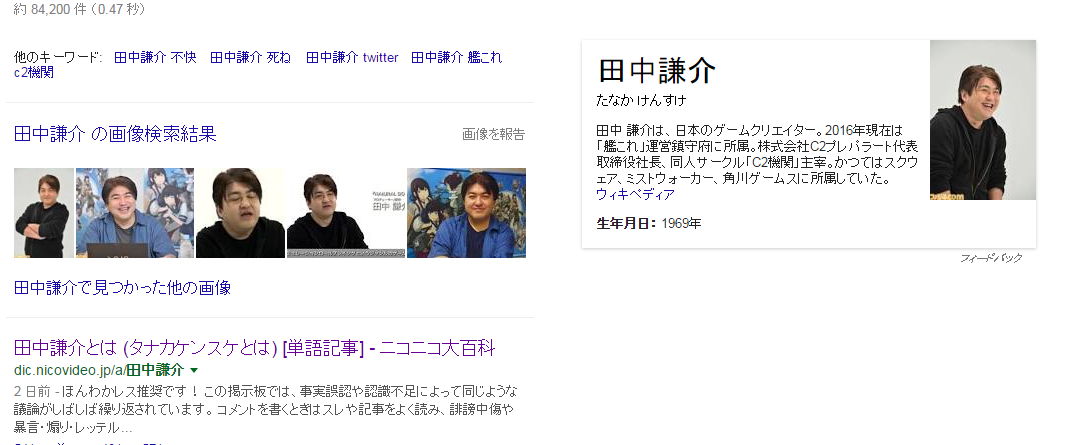Click the フィードバック link below panel
The width and height of the screenshot is (1090, 445).
pos(991,258)
